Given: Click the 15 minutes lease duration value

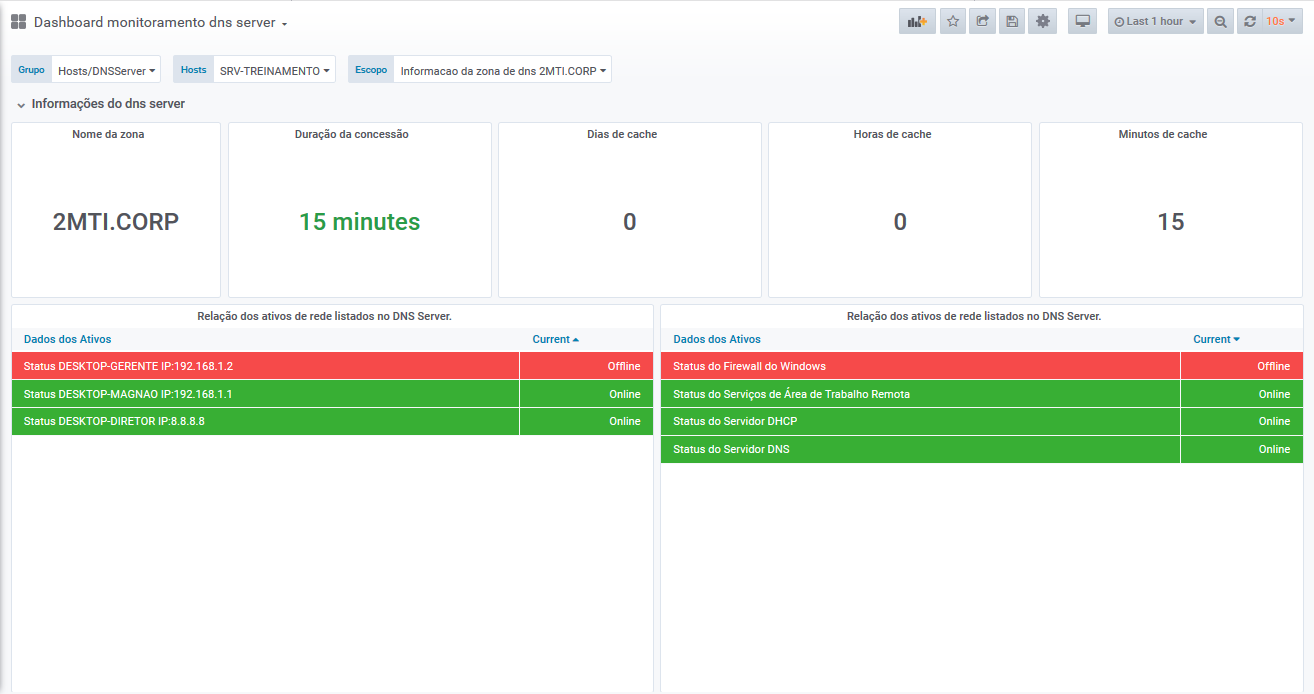Looking at the screenshot, I should tap(360, 222).
